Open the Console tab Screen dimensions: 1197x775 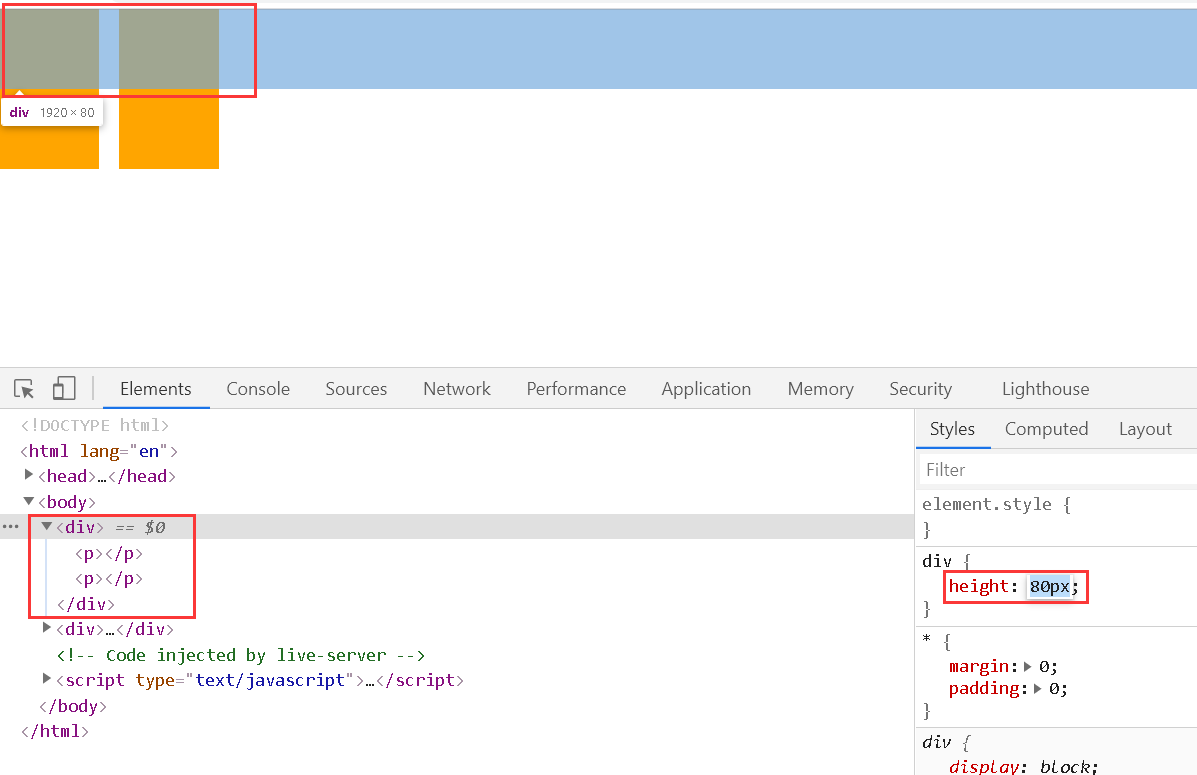point(258,389)
